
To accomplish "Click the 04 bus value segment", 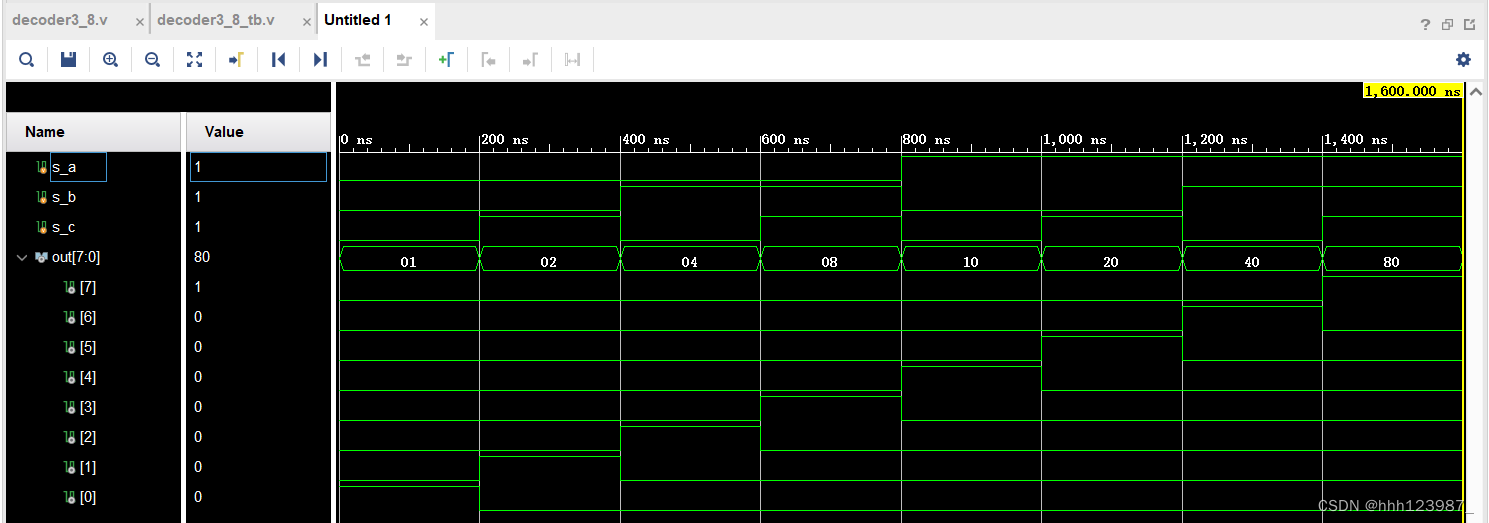I will click(x=690, y=261).
